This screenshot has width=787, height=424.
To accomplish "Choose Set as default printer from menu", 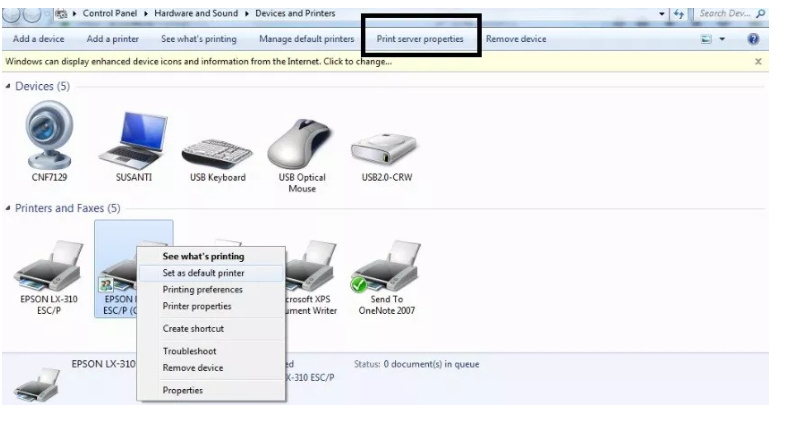I will tap(203, 273).
